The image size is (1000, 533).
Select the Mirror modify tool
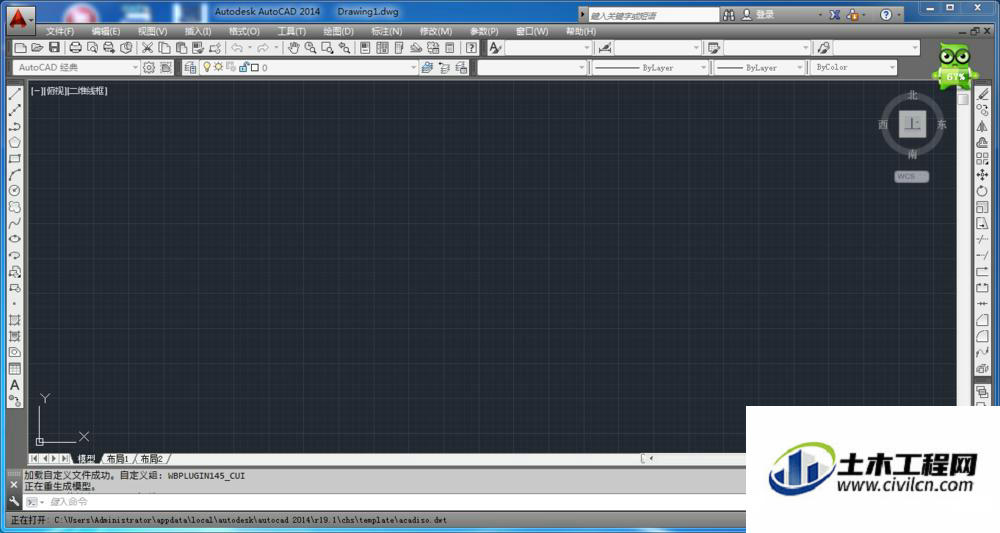(x=982, y=126)
